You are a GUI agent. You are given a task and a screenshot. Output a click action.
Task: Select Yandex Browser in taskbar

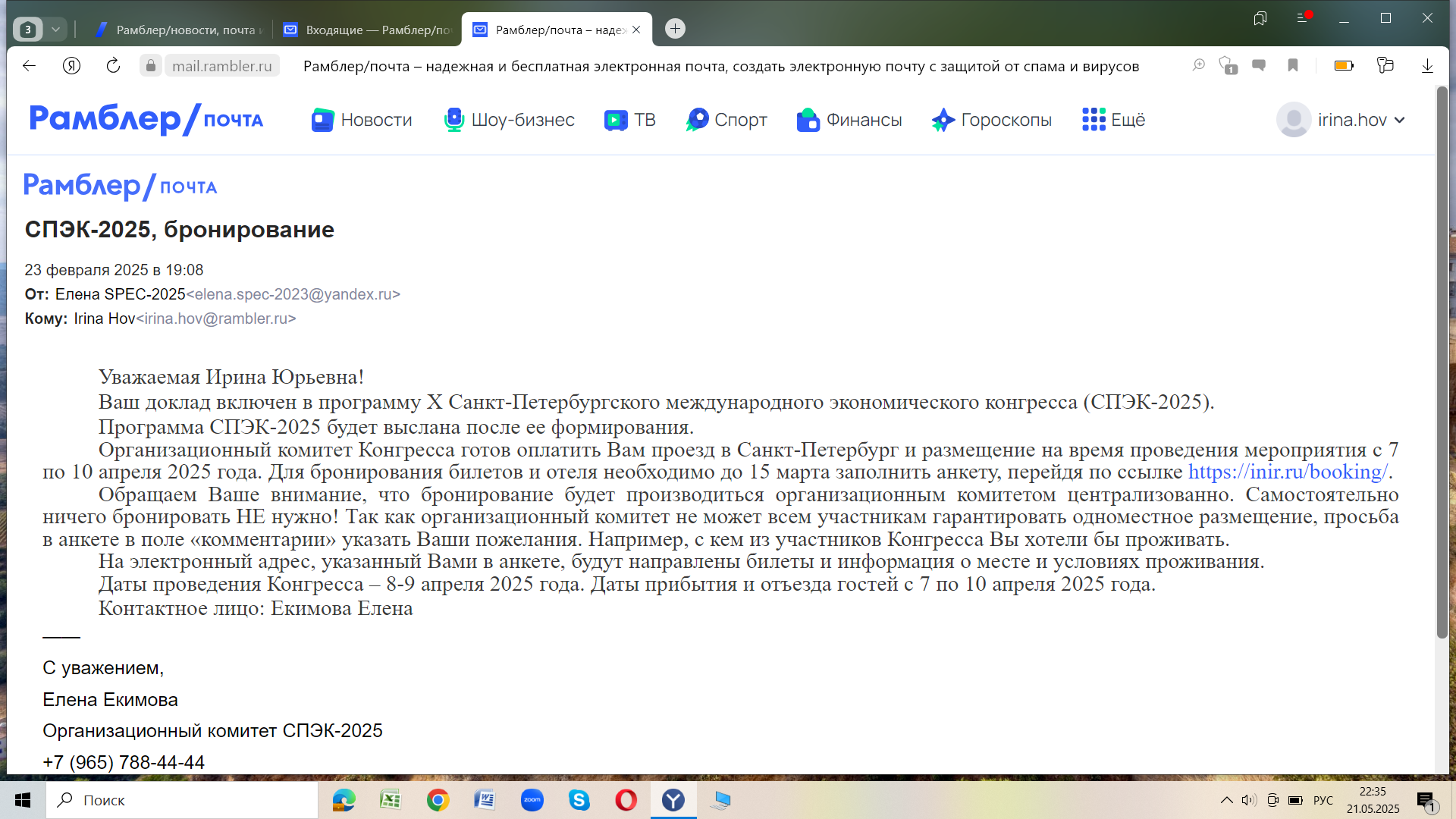click(x=673, y=800)
